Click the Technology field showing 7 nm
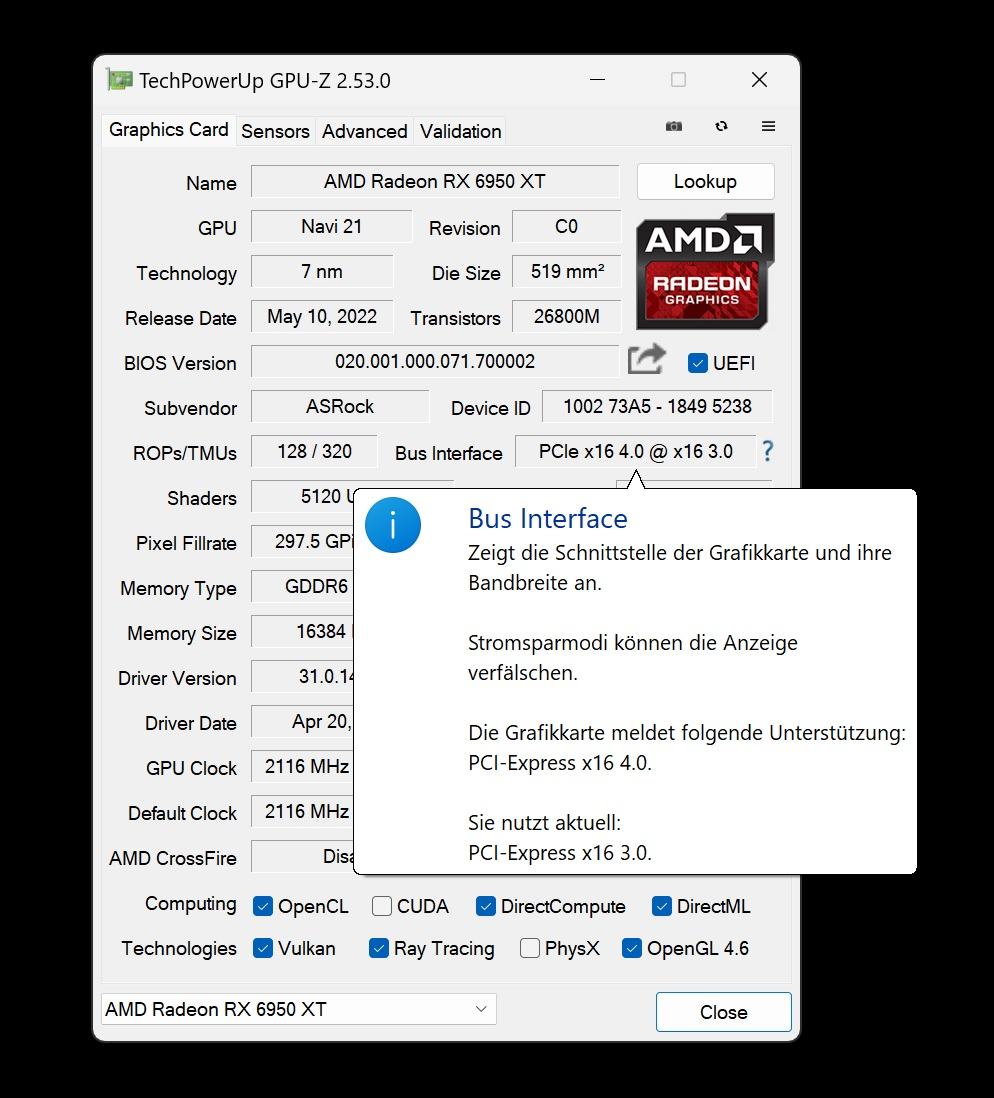 (322, 272)
